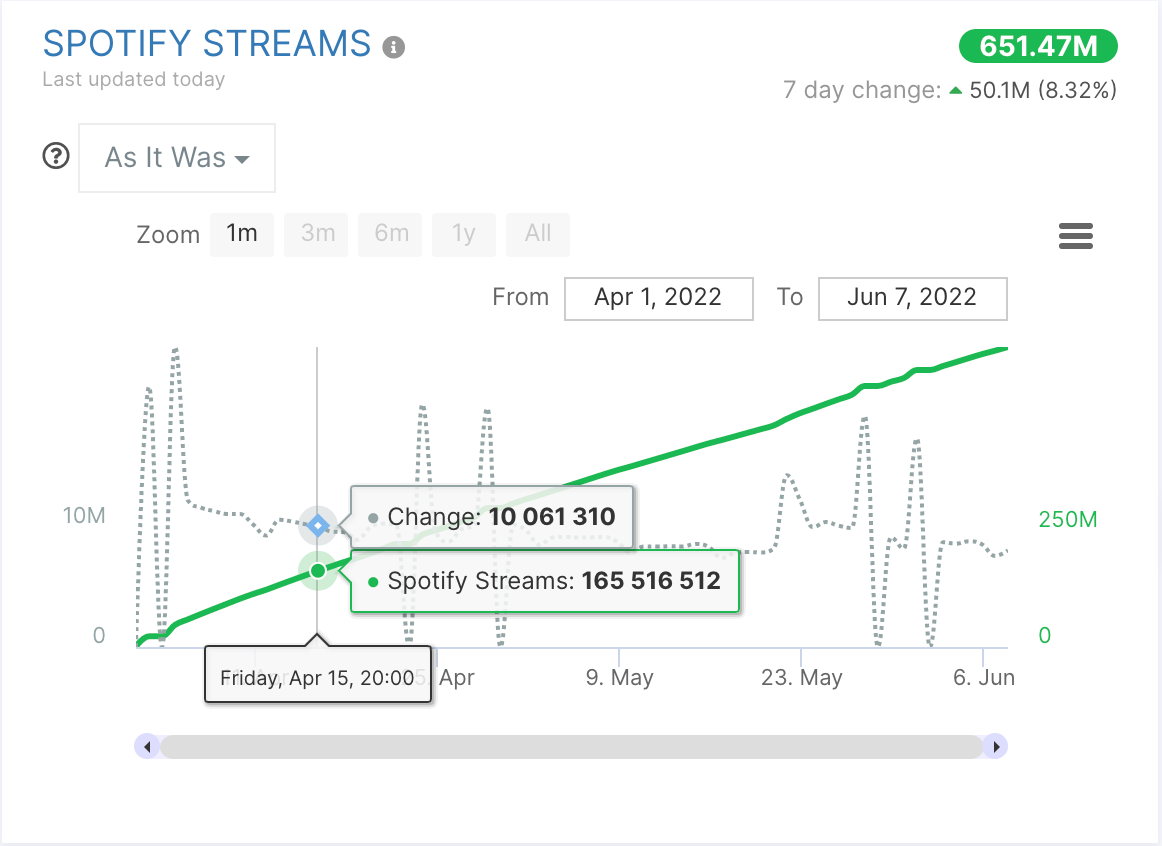Click the horizontal chart navigator scrollbar
1162x846 pixels.
(x=570, y=746)
